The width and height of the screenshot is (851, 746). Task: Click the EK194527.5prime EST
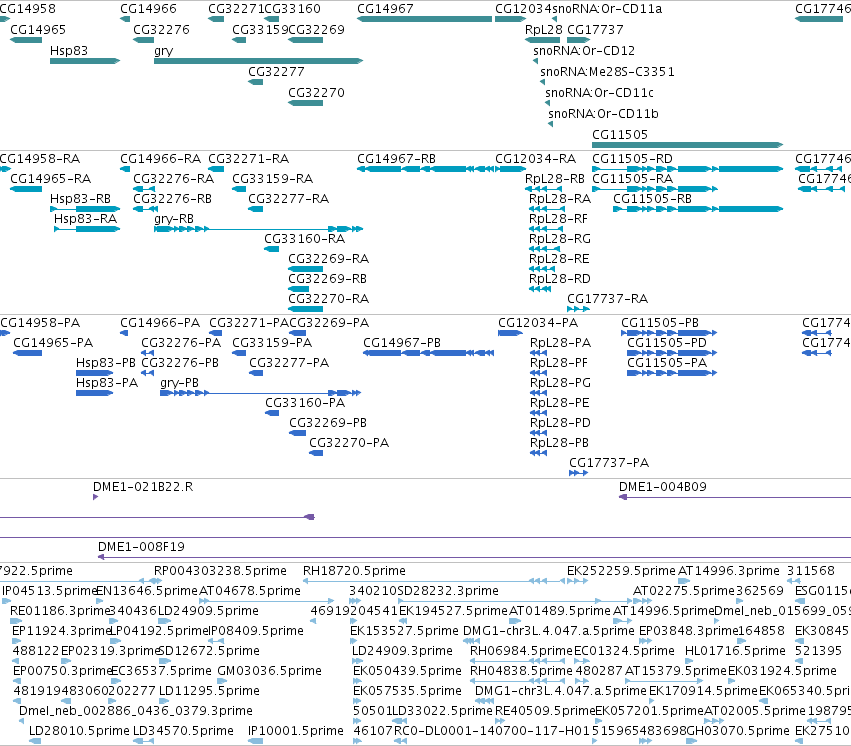coord(404,621)
